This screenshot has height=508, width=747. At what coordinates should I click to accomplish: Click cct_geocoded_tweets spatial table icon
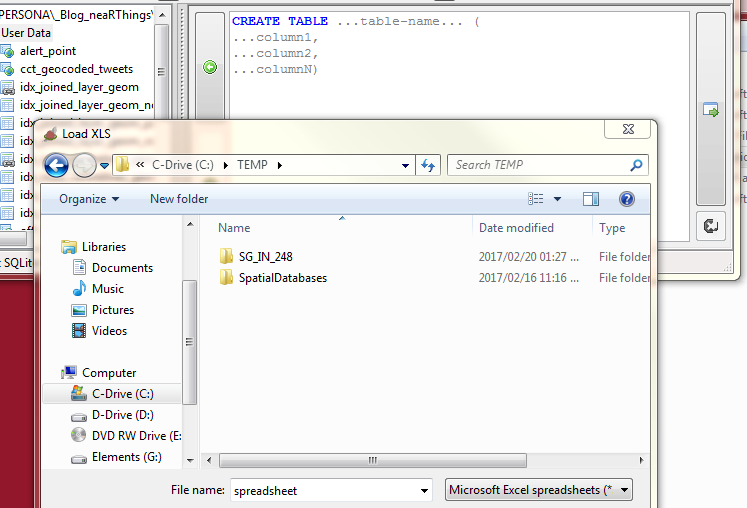(x=7, y=69)
